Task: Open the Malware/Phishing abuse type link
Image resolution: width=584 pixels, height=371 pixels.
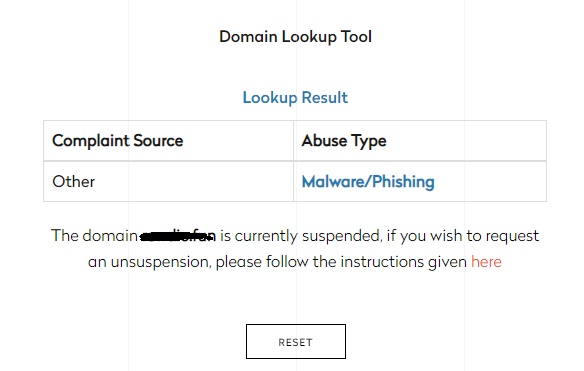Action: coord(368,182)
